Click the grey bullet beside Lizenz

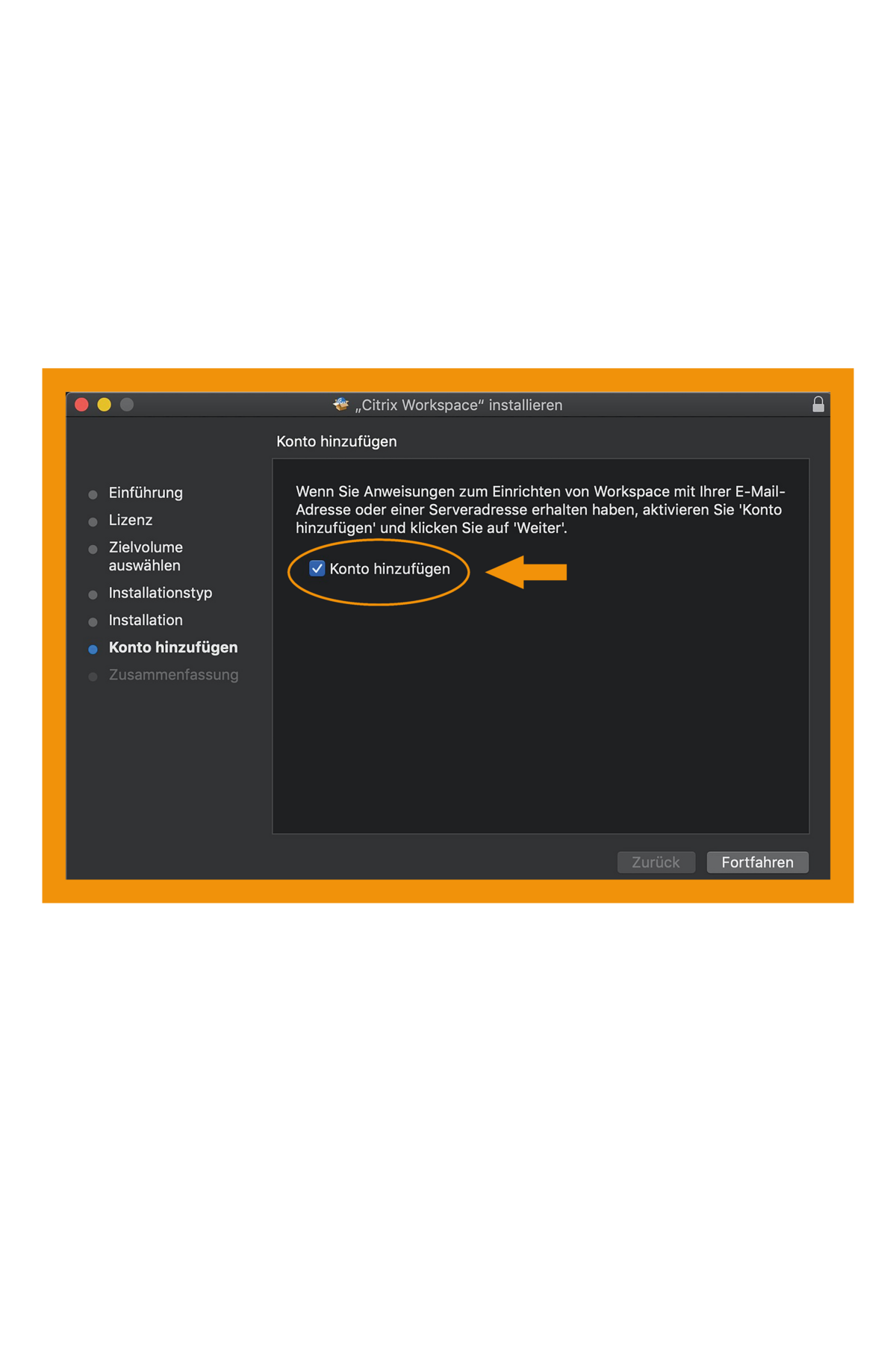coord(93,521)
